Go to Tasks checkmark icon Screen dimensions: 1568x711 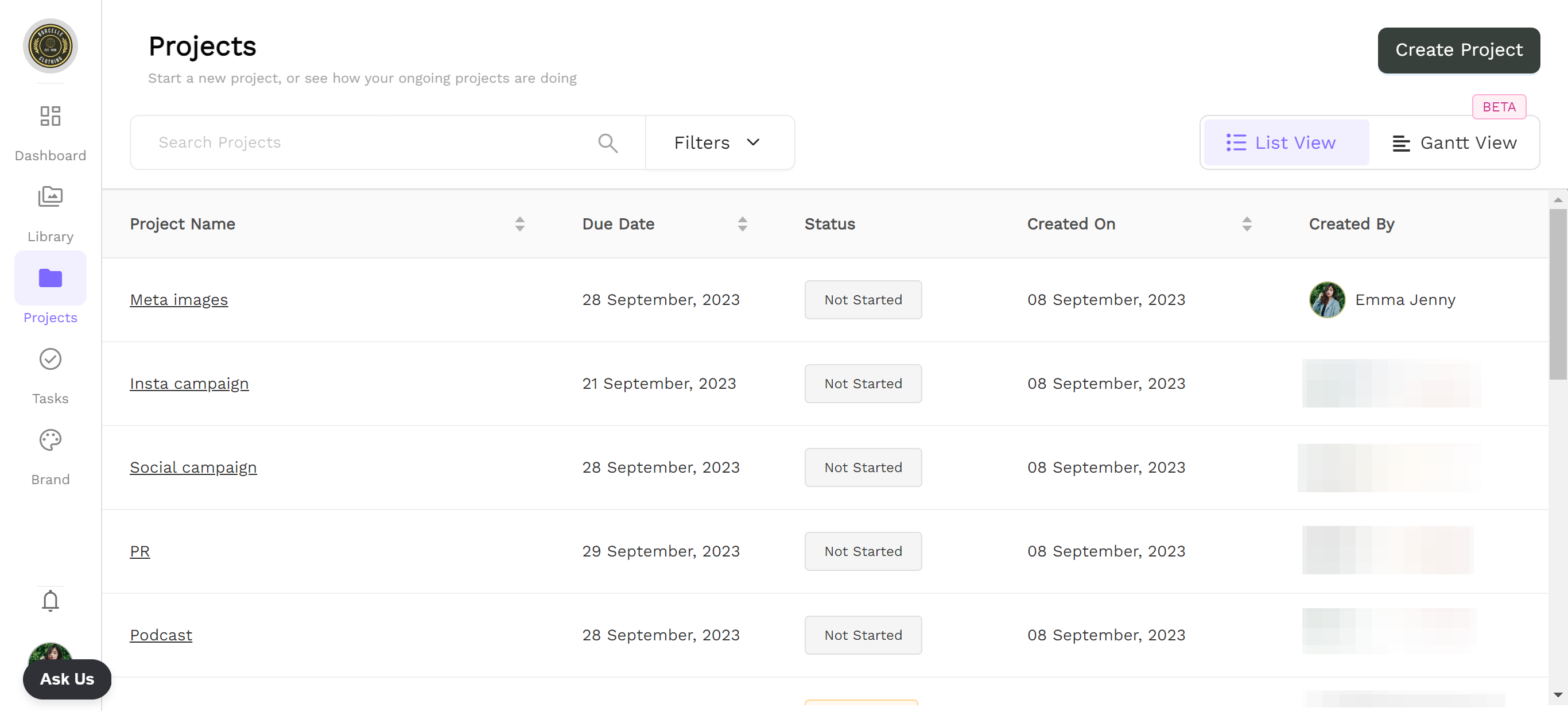click(50, 360)
